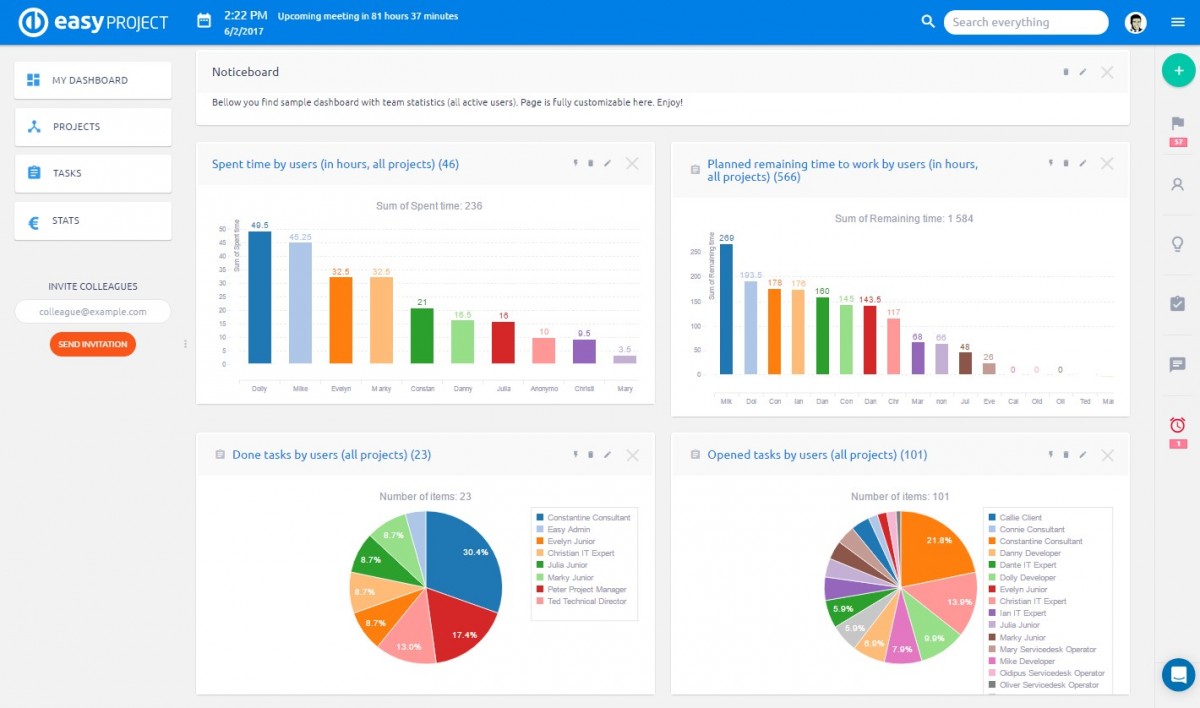Close the Done tasks by users widget
The height and width of the screenshot is (708, 1200).
pyautogui.click(x=632, y=454)
